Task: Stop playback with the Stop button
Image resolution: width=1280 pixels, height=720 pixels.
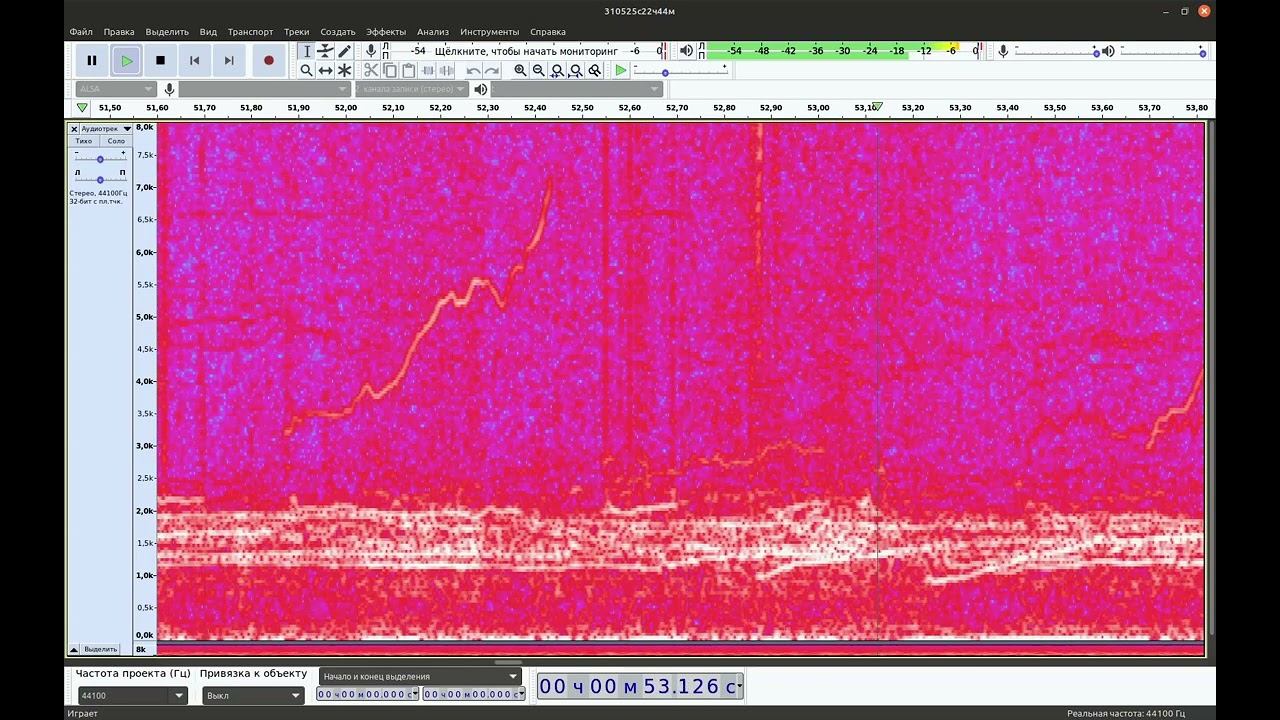Action: (x=160, y=61)
